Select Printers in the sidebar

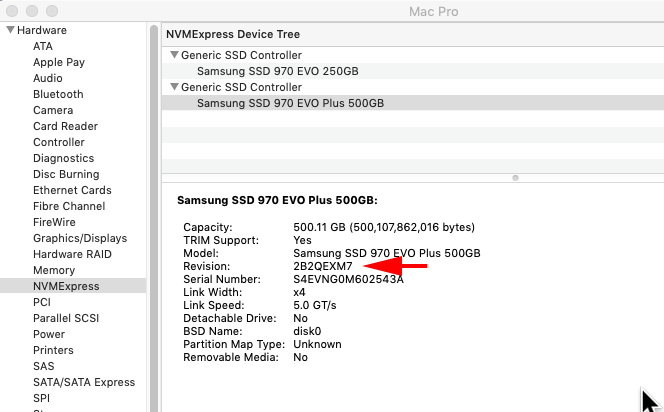click(53, 350)
